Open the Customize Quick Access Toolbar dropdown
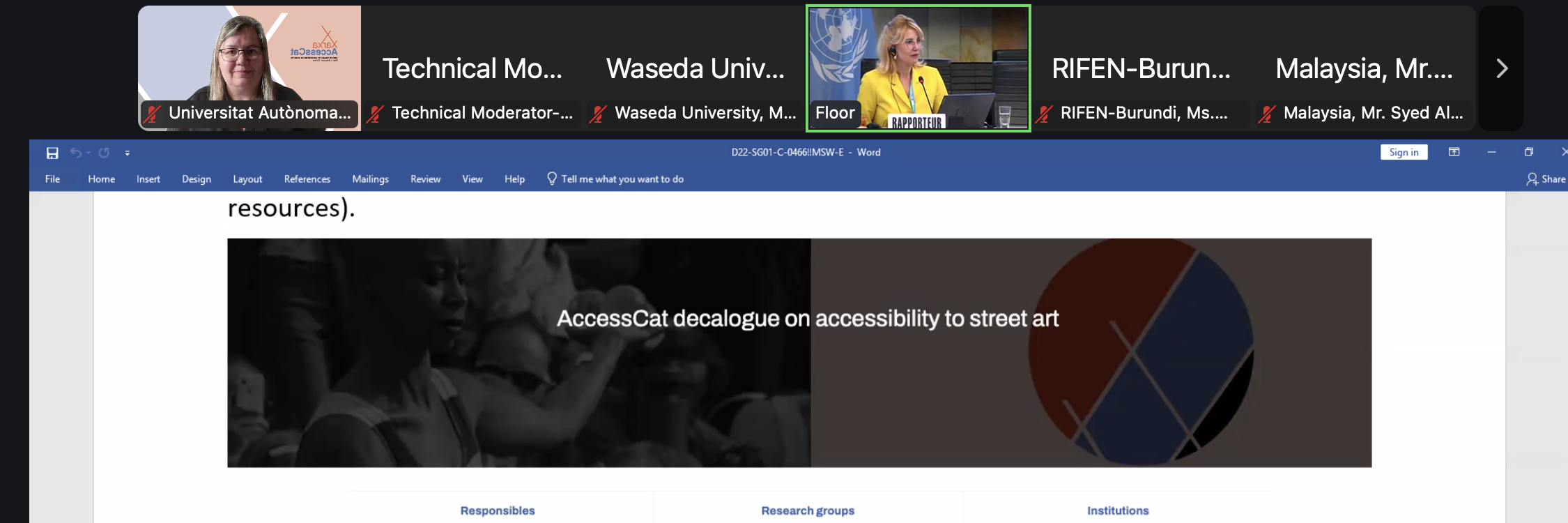 128,153
